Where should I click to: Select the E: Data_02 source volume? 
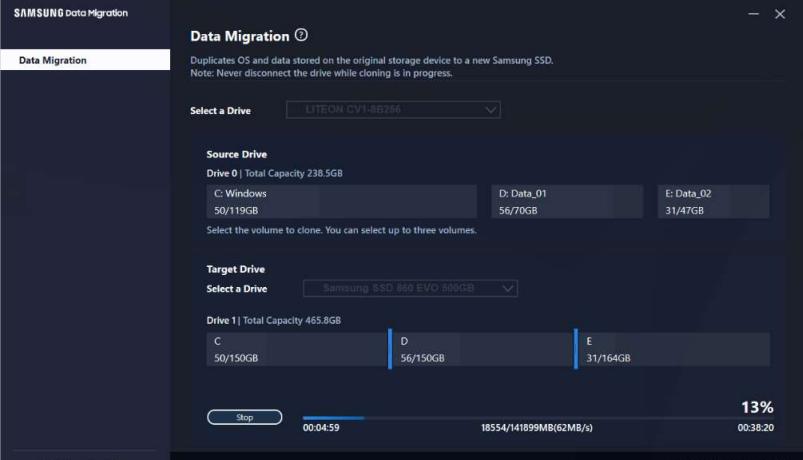point(713,201)
